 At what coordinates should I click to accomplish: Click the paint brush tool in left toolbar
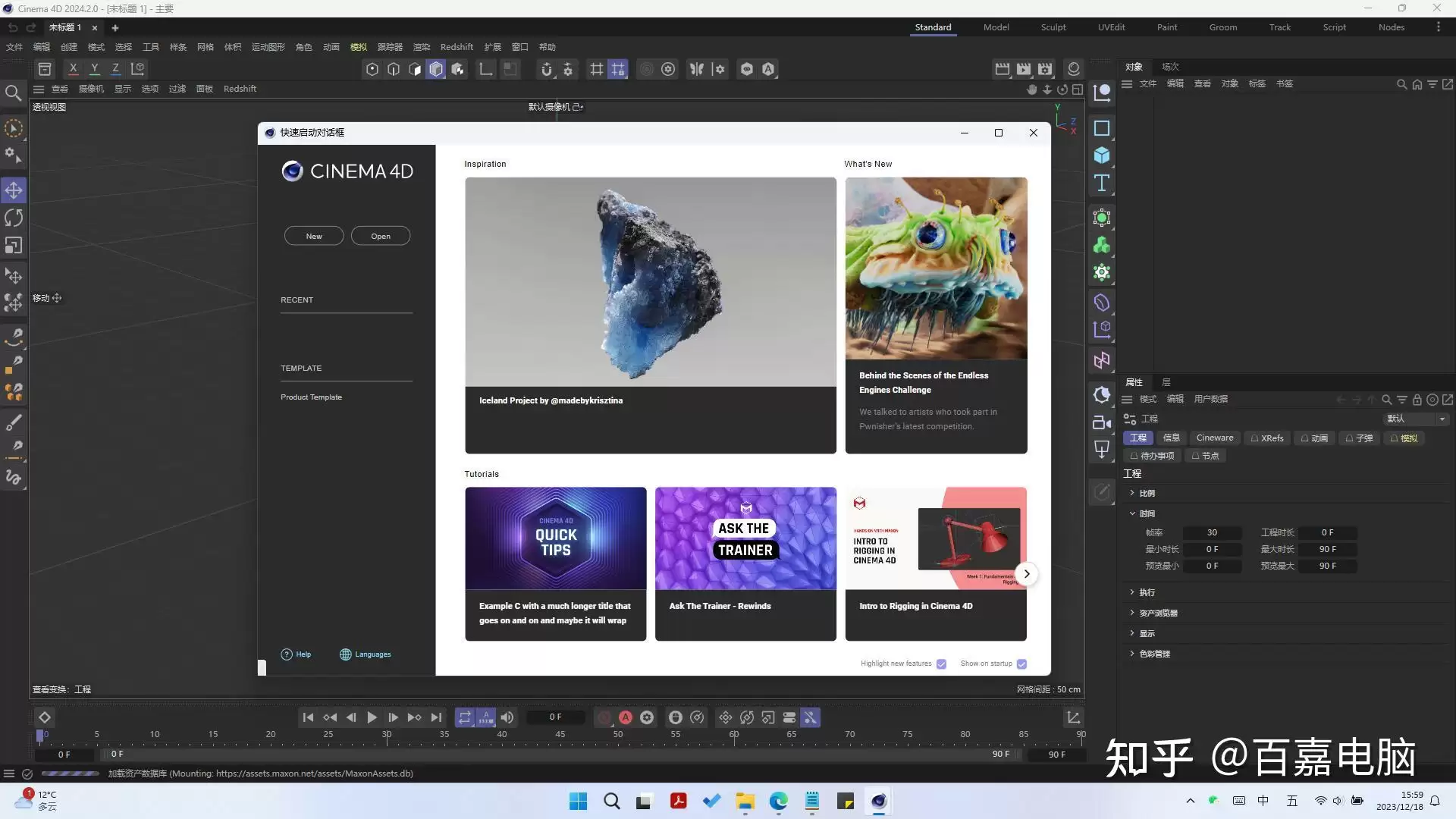click(14, 422)
